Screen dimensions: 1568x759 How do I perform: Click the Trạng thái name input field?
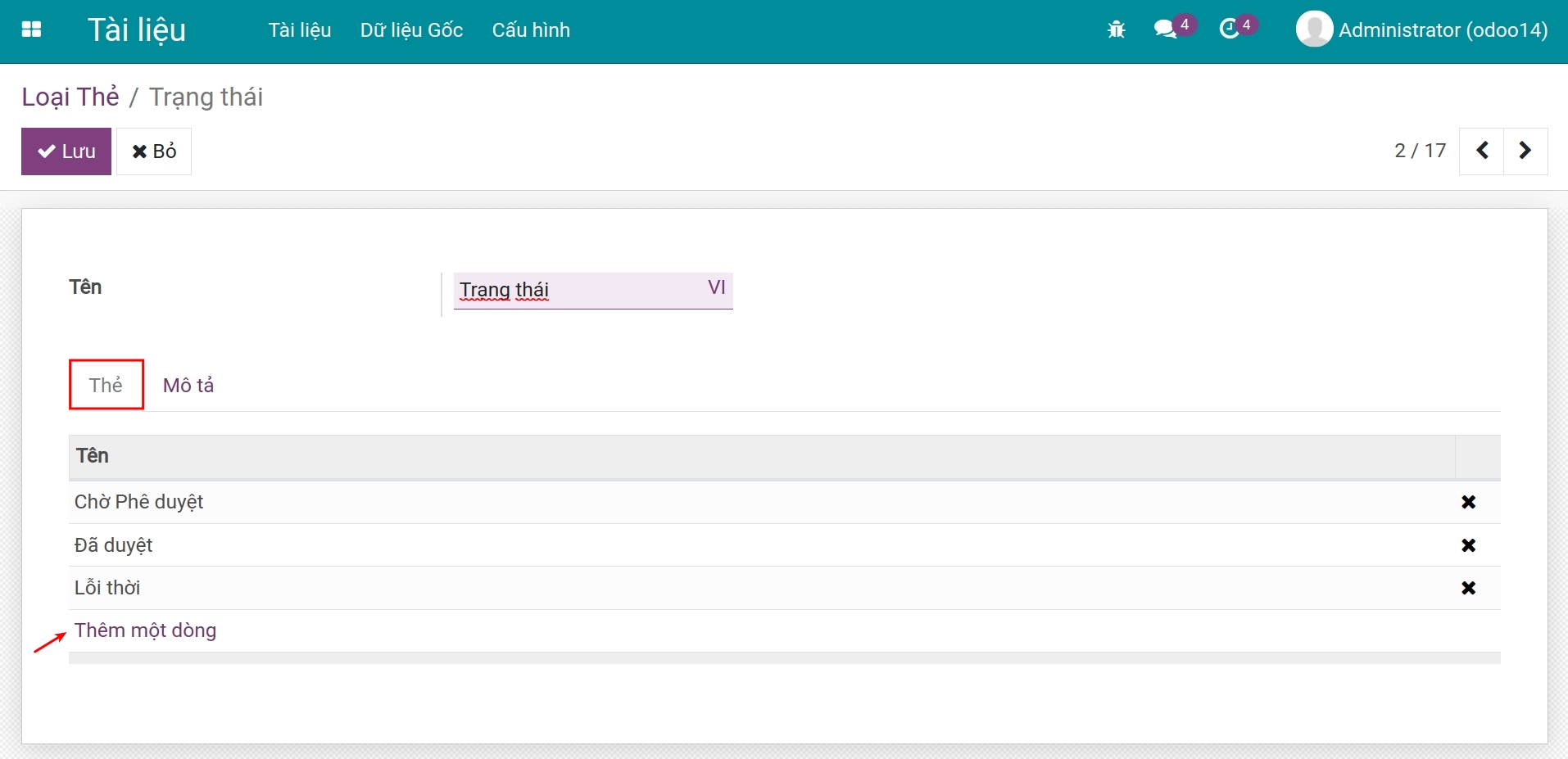tap(593, 290)
